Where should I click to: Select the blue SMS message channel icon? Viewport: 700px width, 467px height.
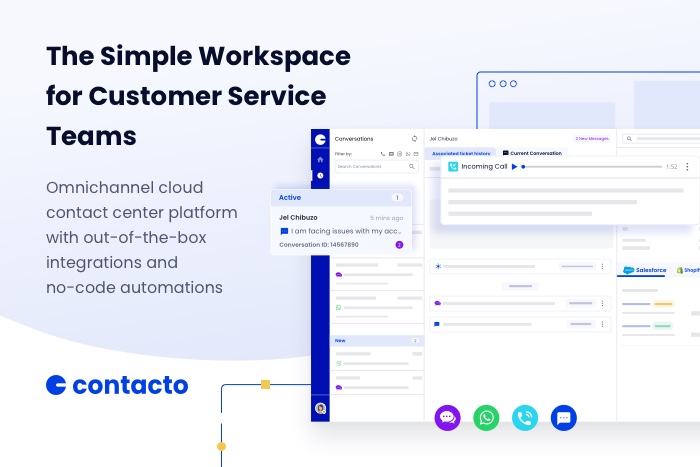(x=564, y=418)
